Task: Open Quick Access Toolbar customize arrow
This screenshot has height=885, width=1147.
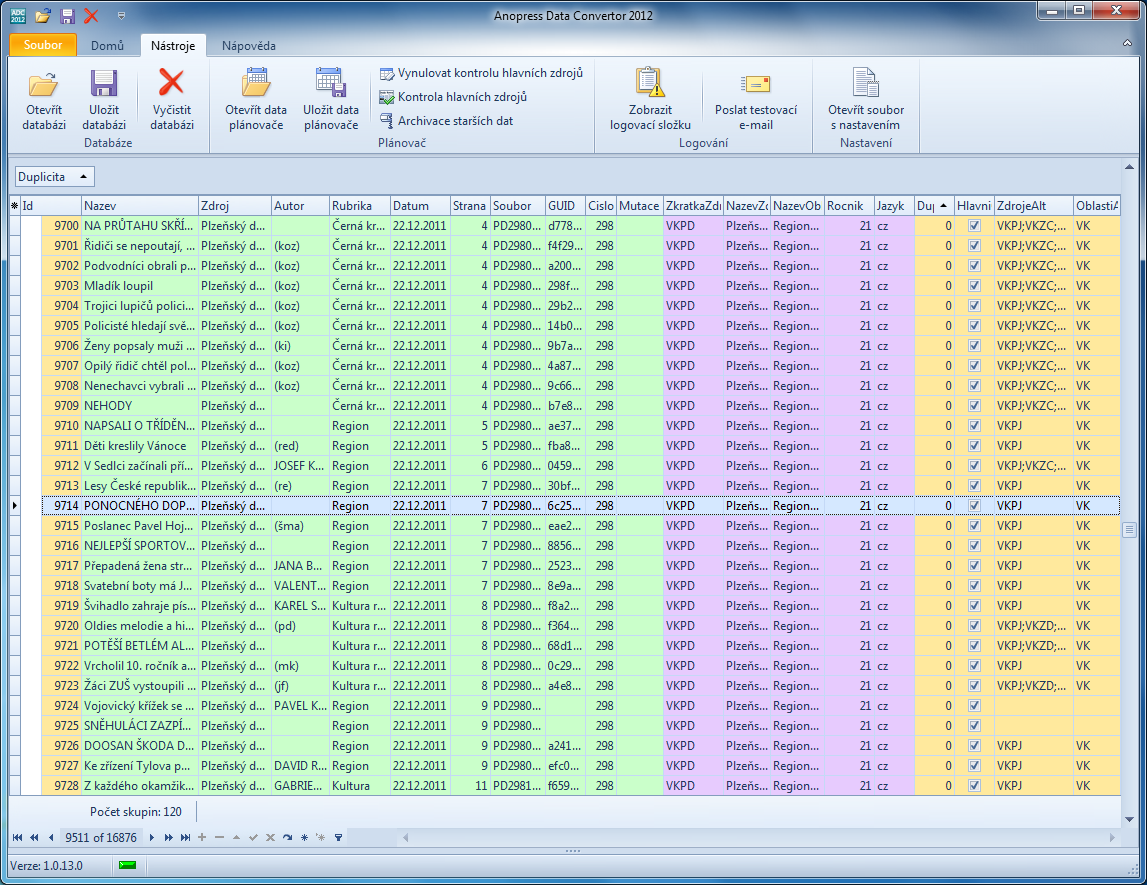Action: tap(121, 16)
